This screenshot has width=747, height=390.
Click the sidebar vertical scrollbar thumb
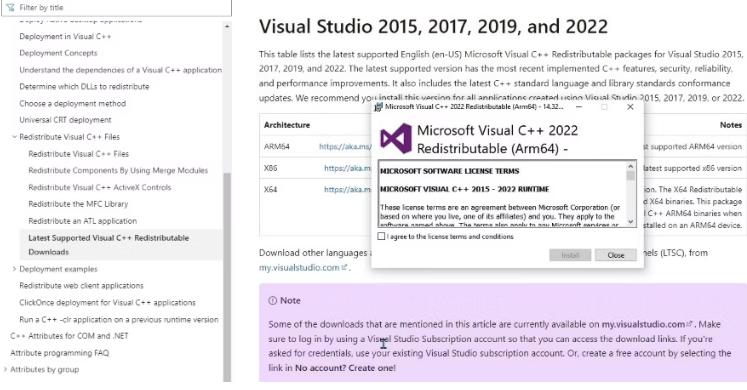tap(227, 276)
